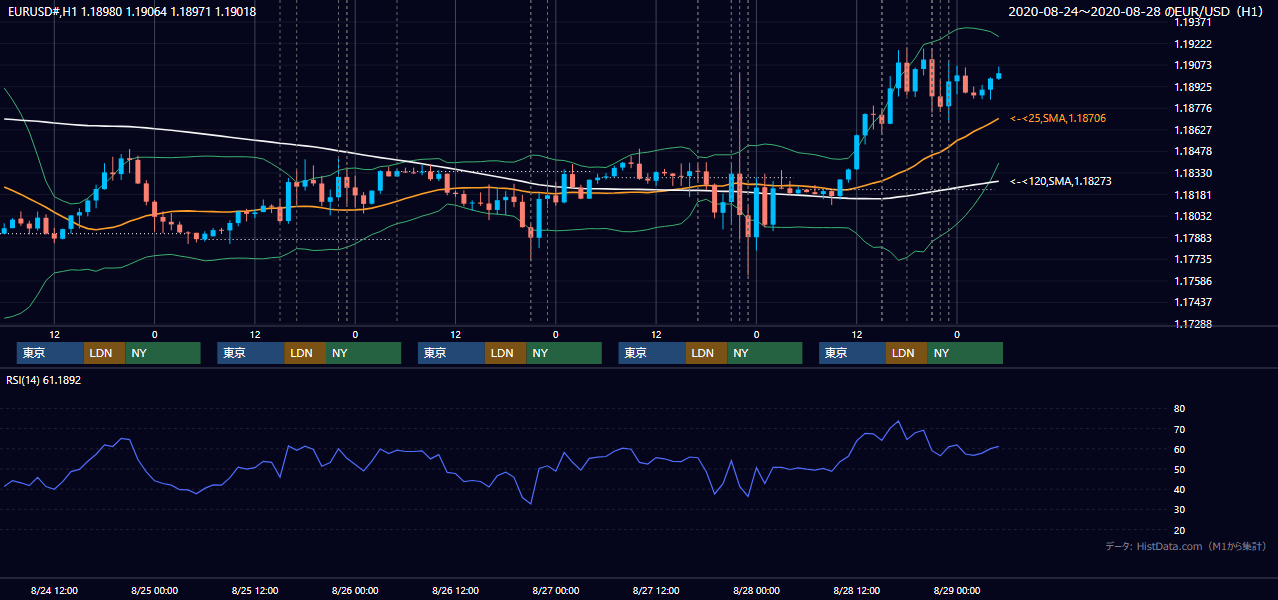The image size is (1278, 600).
Task: Click the 8/24 12:00 time axis label
Action: (x=54, y=591)
